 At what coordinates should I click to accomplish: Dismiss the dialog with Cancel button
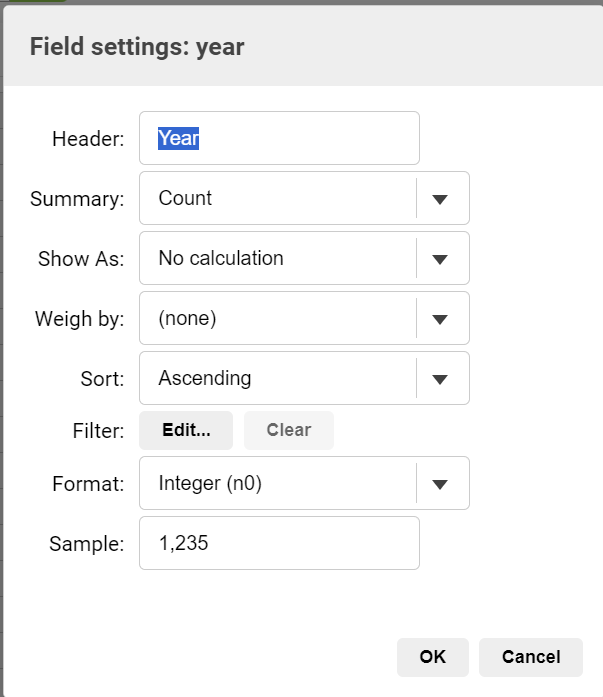[x=530, y=657]
